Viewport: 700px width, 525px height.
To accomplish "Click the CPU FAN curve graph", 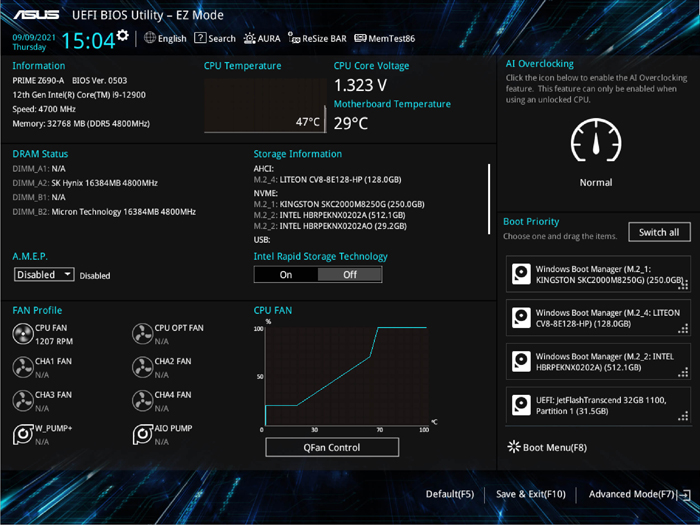I will point(346,376).
